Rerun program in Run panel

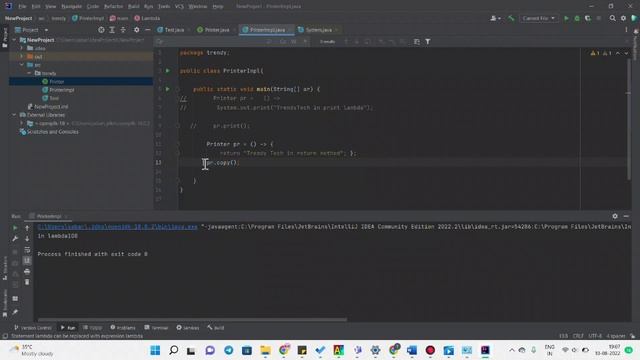tap(15, 228)
